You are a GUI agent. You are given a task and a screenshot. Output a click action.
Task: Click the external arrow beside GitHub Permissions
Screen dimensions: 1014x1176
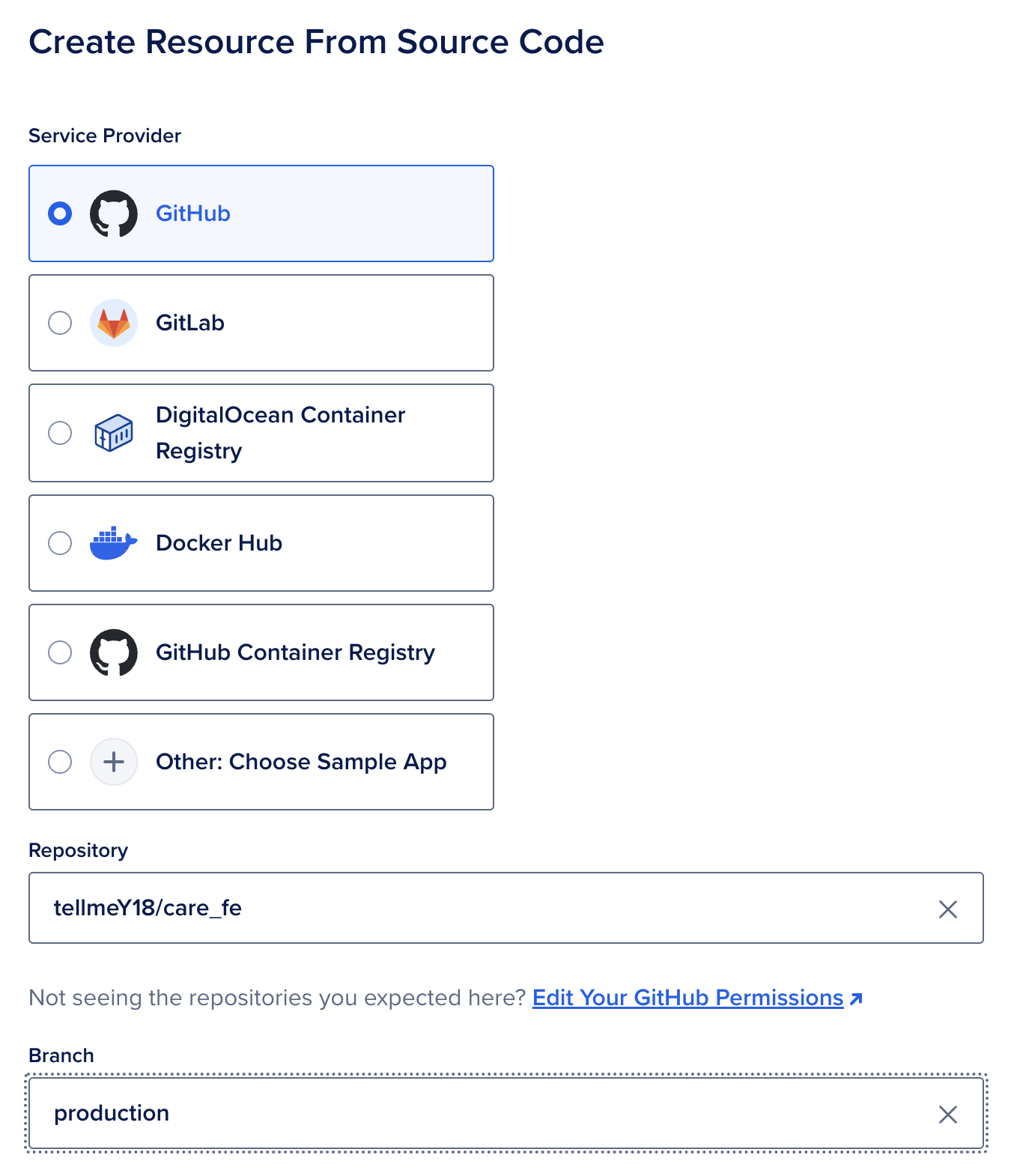(857, 998)
